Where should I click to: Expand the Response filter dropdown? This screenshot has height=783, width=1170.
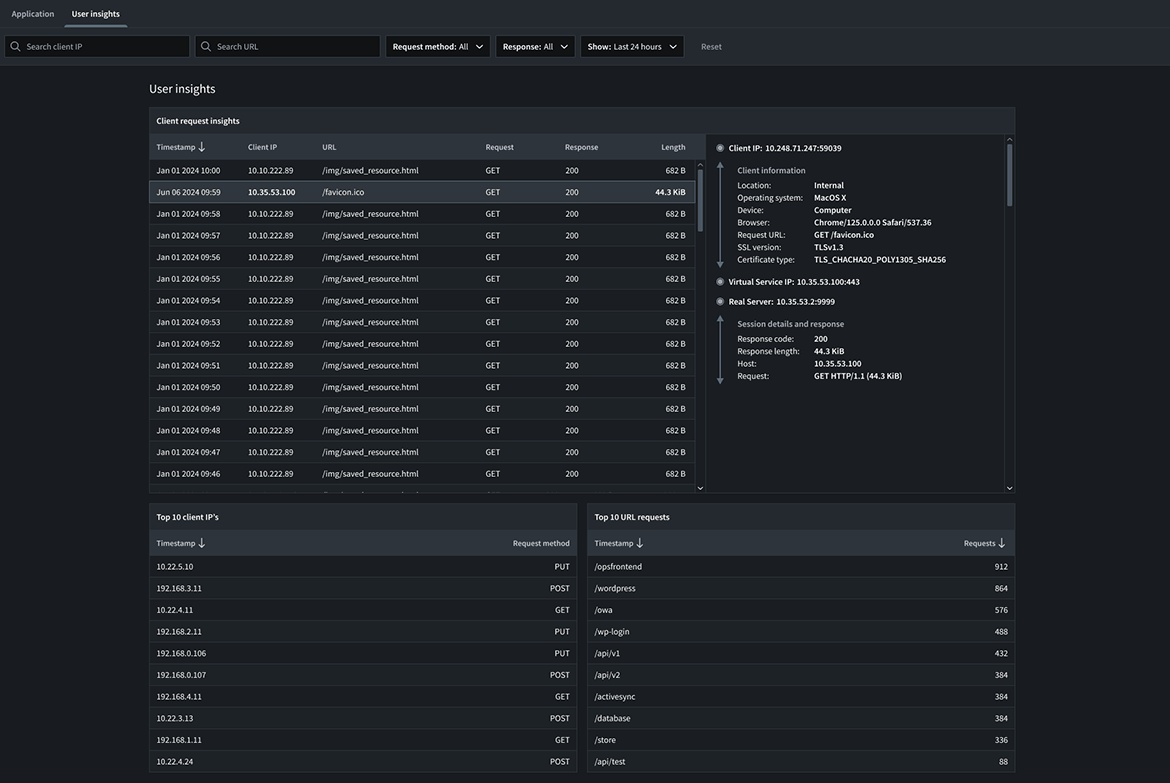(535, 47)
